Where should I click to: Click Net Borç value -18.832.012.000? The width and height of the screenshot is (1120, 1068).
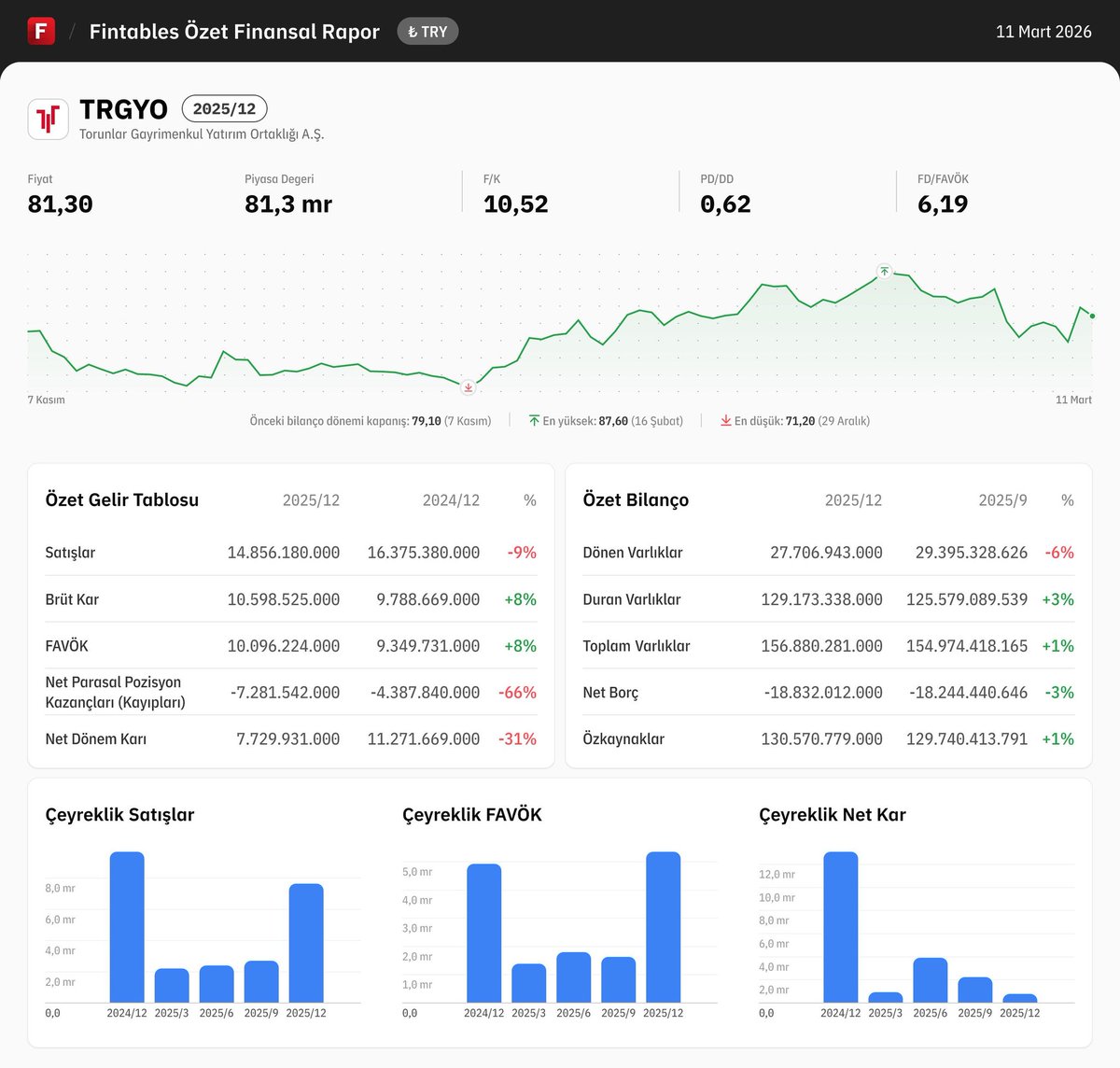click(x=823, y=693)
